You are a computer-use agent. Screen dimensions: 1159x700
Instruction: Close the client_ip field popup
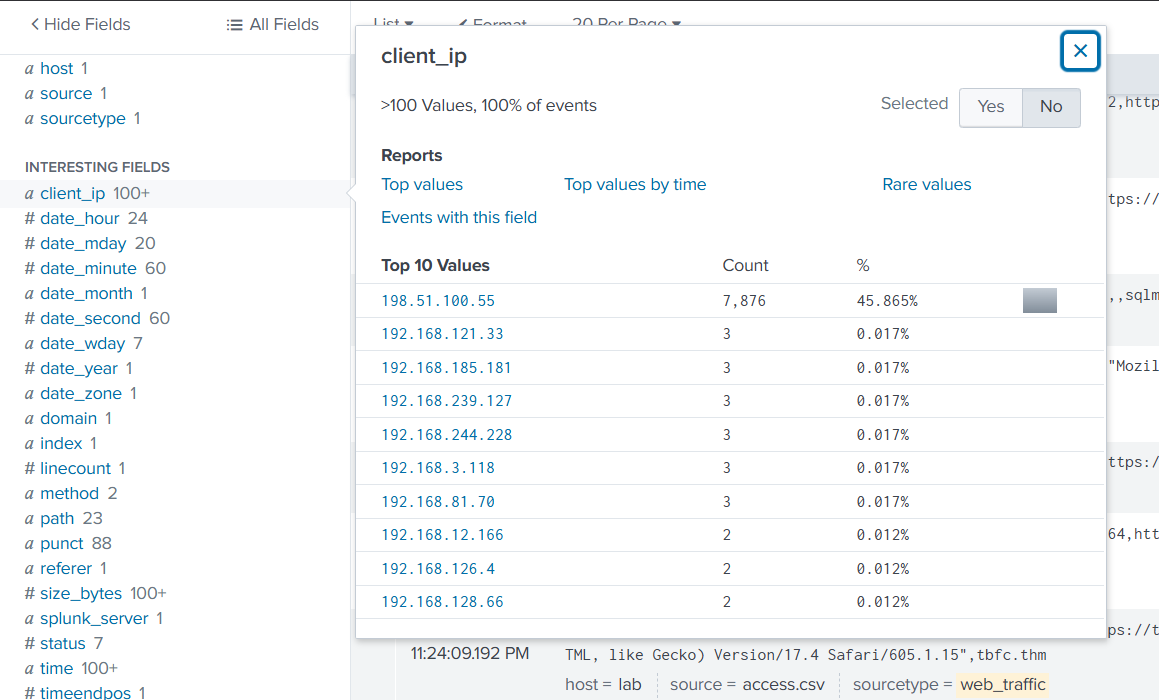[x=1080, y=51]
